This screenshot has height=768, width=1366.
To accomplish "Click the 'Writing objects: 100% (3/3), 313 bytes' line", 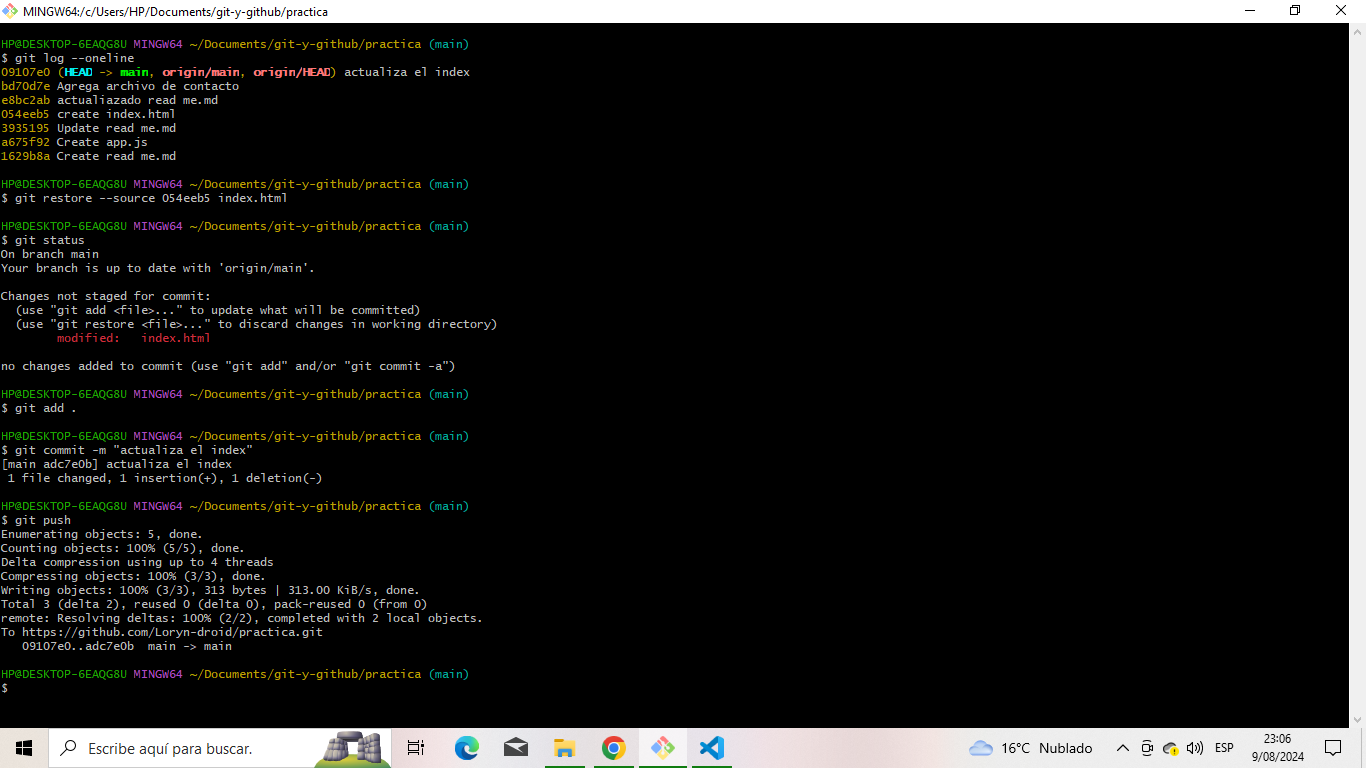I will pyautogui.click(x=210, y=590).
